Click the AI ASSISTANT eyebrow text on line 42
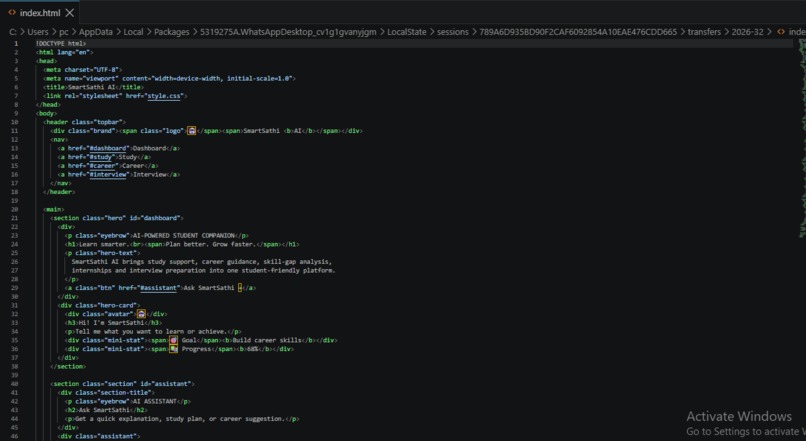 click(x=155, y=401)
